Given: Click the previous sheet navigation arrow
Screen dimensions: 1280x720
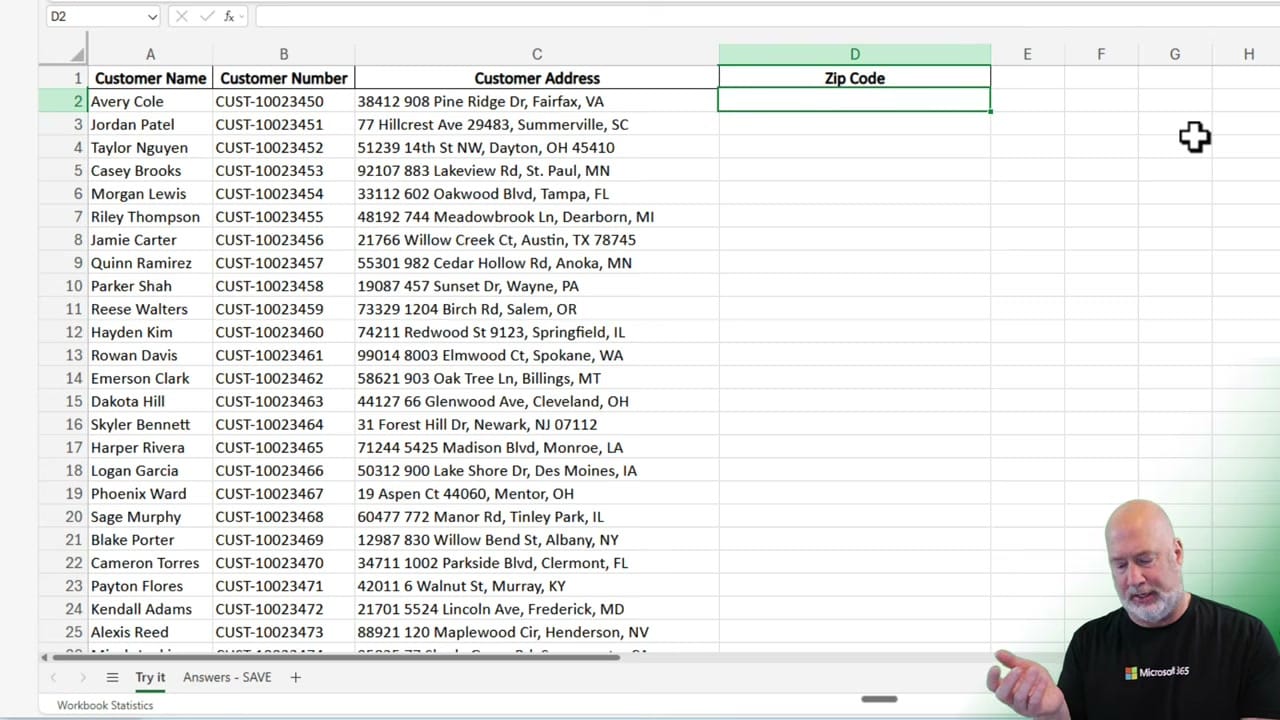Looking at the screenshot, I should coord(53,677).
